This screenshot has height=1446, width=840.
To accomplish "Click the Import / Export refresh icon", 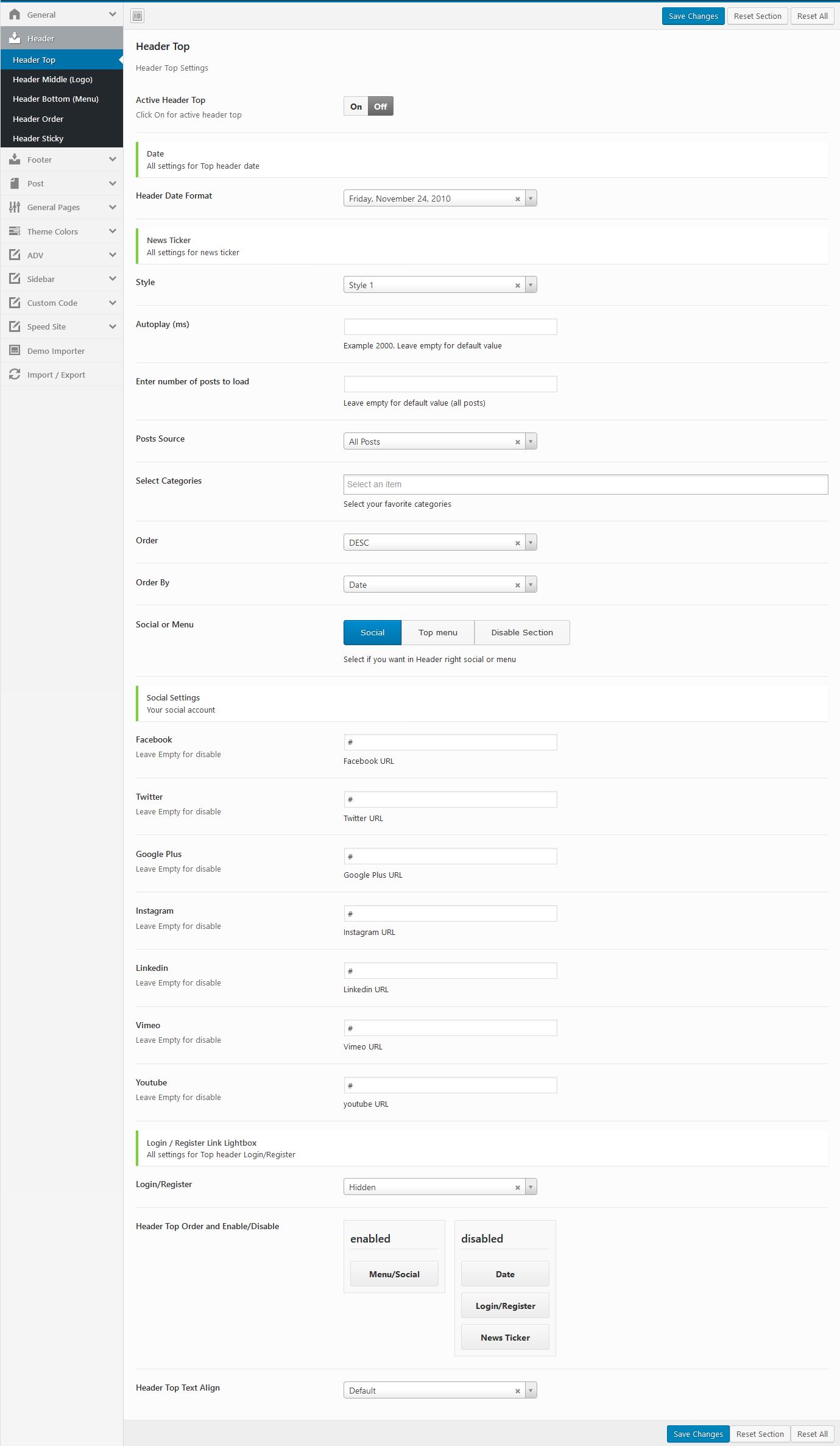I will tap(15, 375).
